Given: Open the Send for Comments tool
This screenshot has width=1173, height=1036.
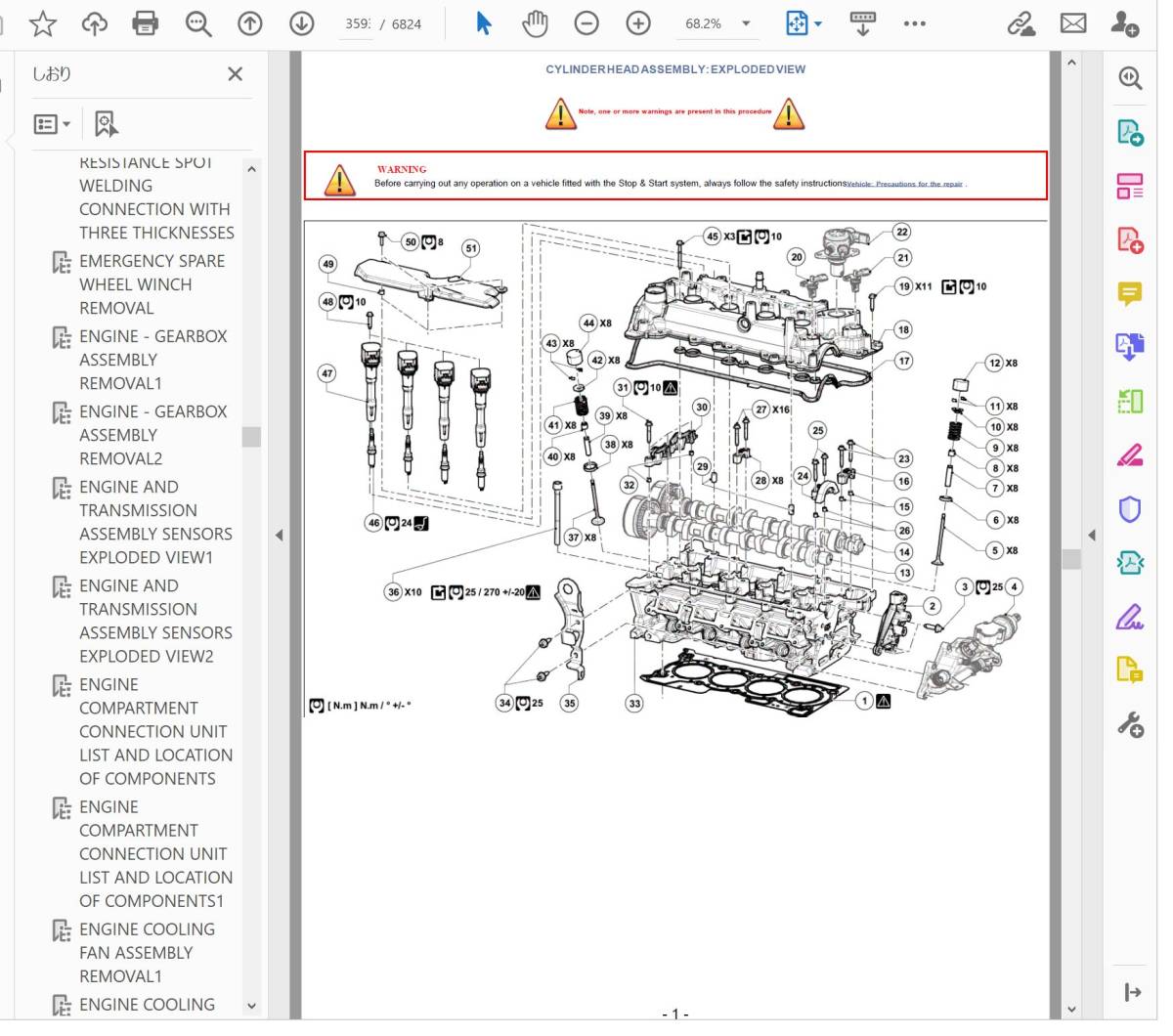Looking at the screenshot, I should 1131,669.
